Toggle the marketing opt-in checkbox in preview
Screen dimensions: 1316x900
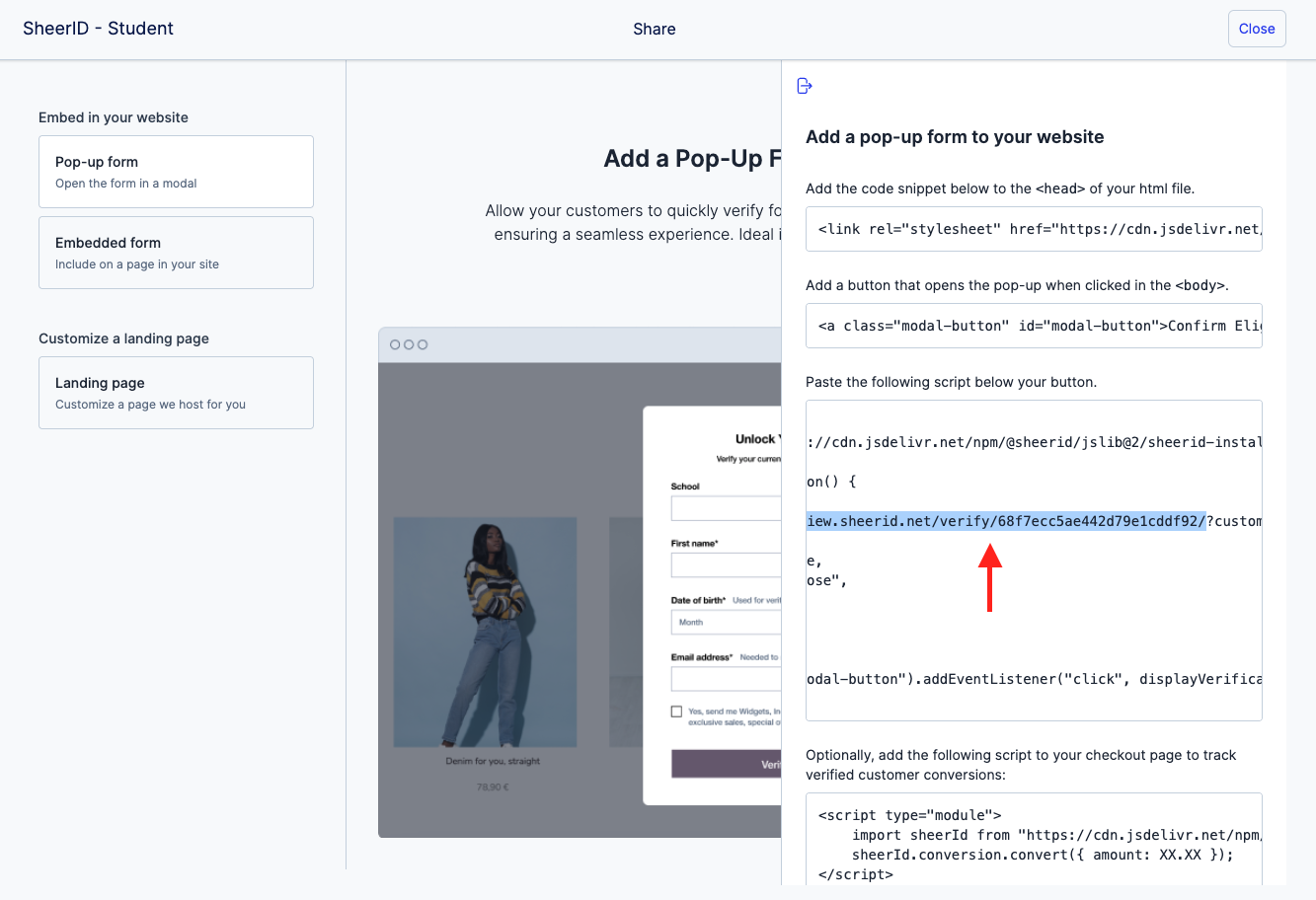tap(676, 712)
